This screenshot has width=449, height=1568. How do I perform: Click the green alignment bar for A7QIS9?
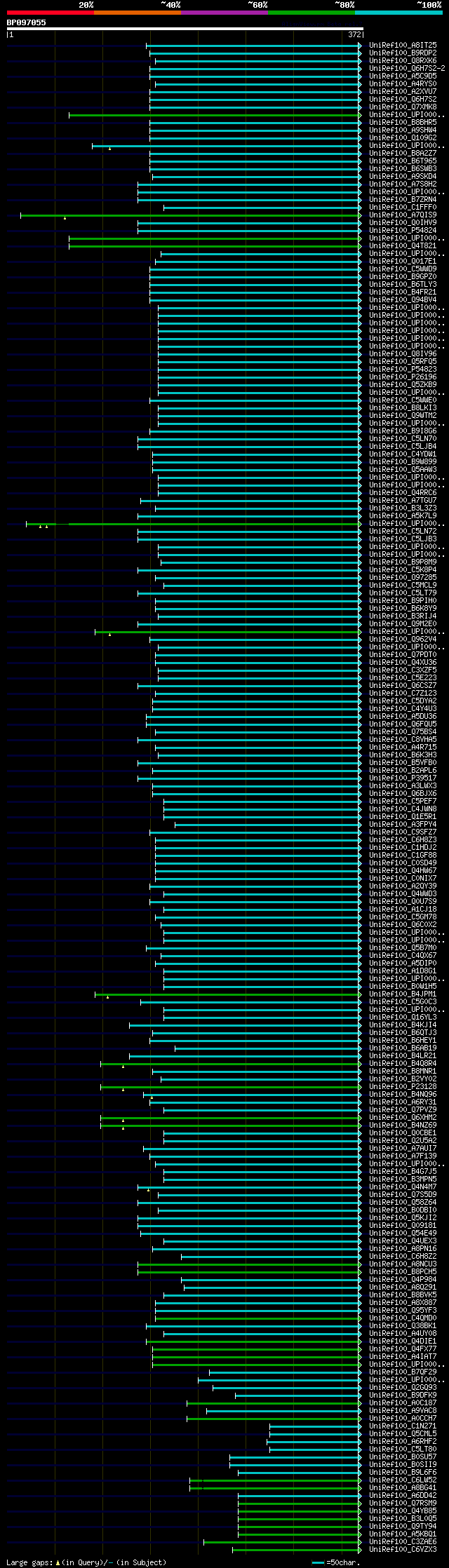pos(190,215)
